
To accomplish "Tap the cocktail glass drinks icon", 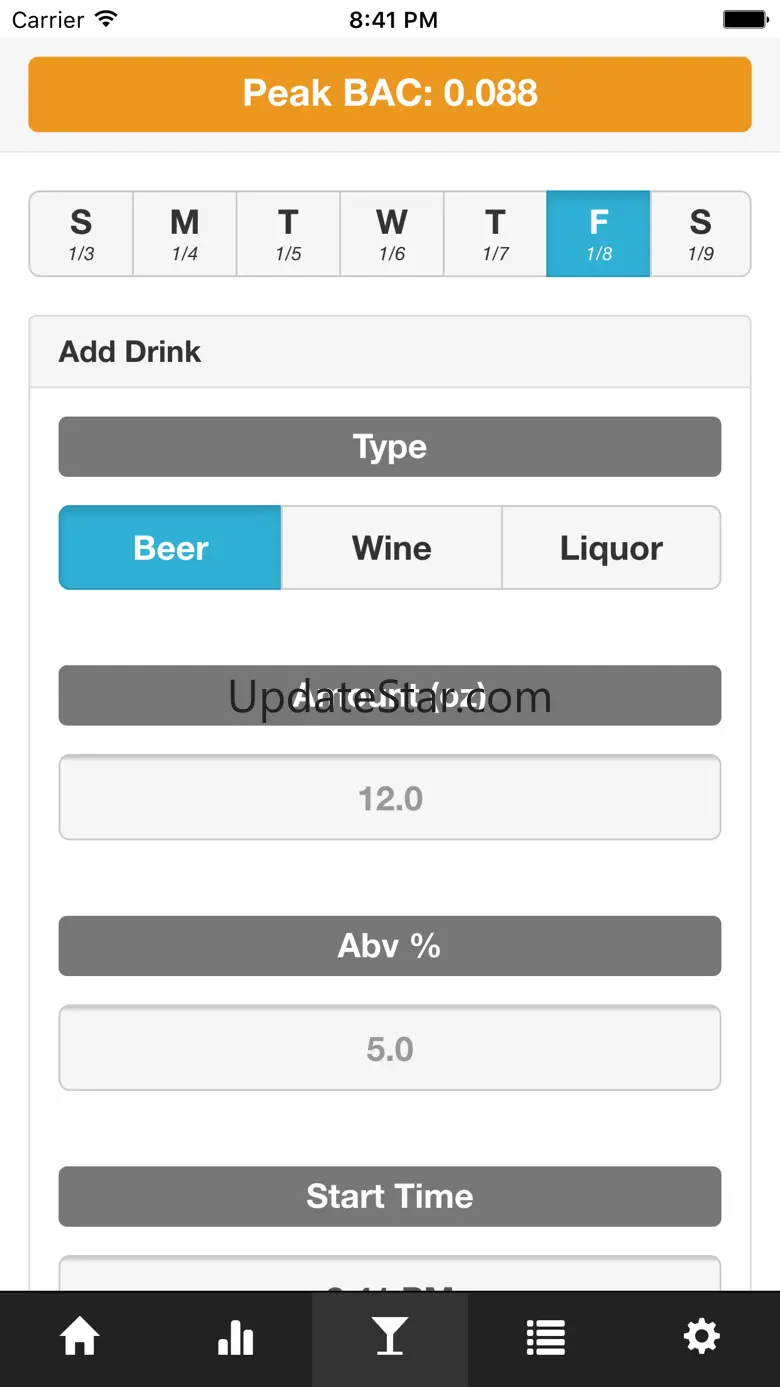I will pyautogui.click(x=390, y=1337).
